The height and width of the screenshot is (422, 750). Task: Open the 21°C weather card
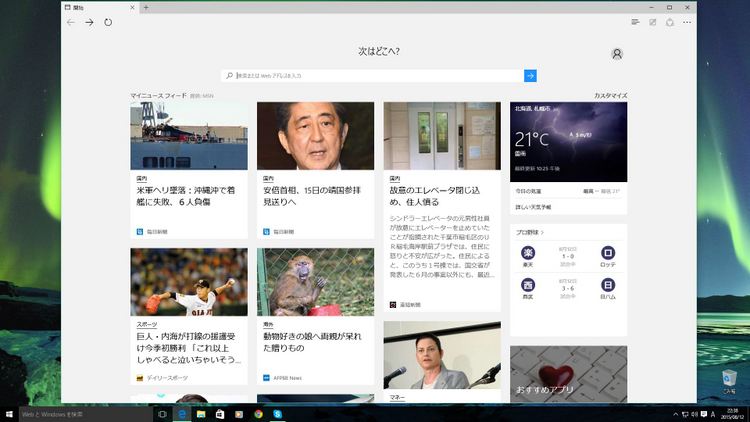coord(568,142)
